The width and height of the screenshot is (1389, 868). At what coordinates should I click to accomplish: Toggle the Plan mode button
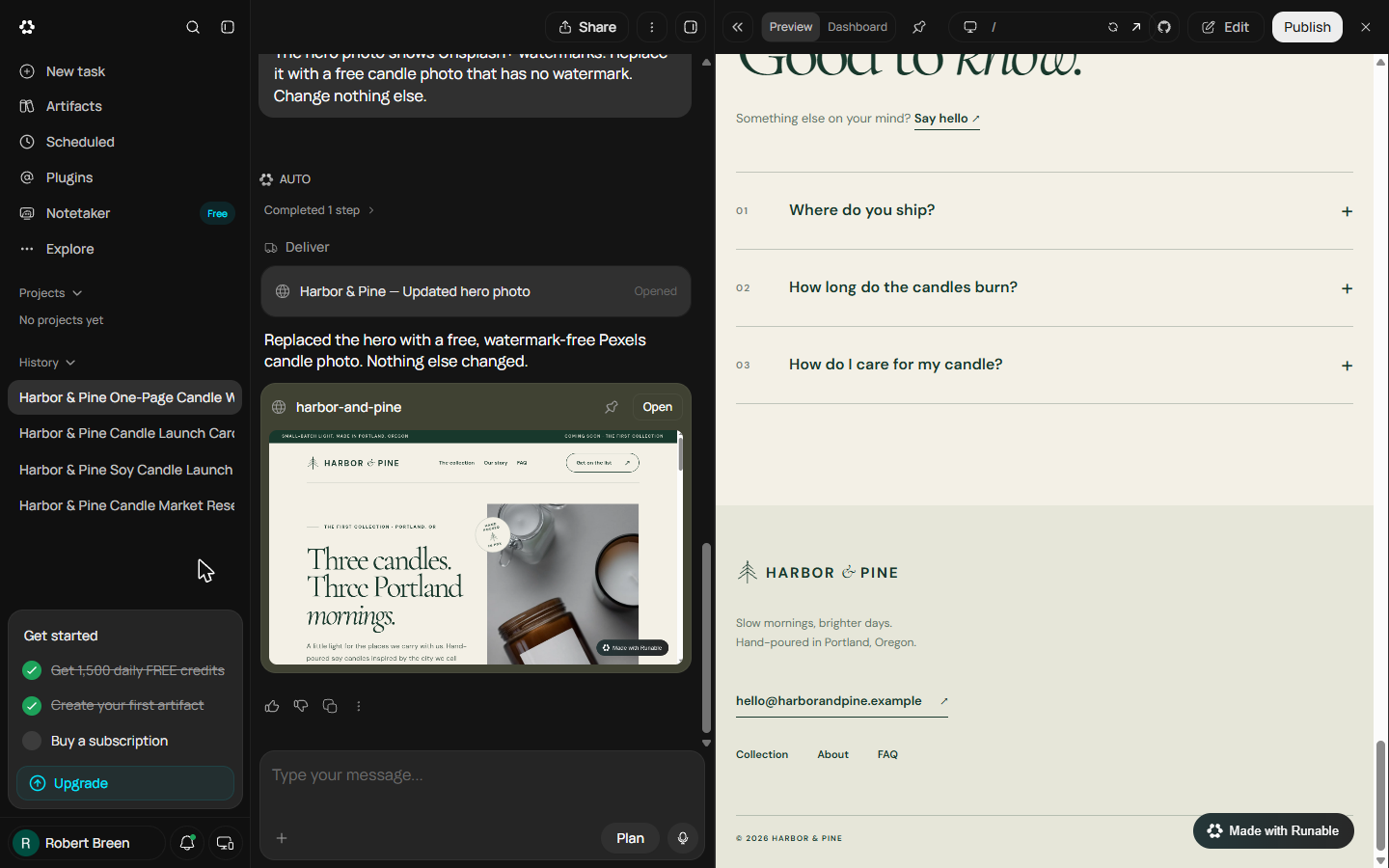pyautogui.click(x=630, y=838)
